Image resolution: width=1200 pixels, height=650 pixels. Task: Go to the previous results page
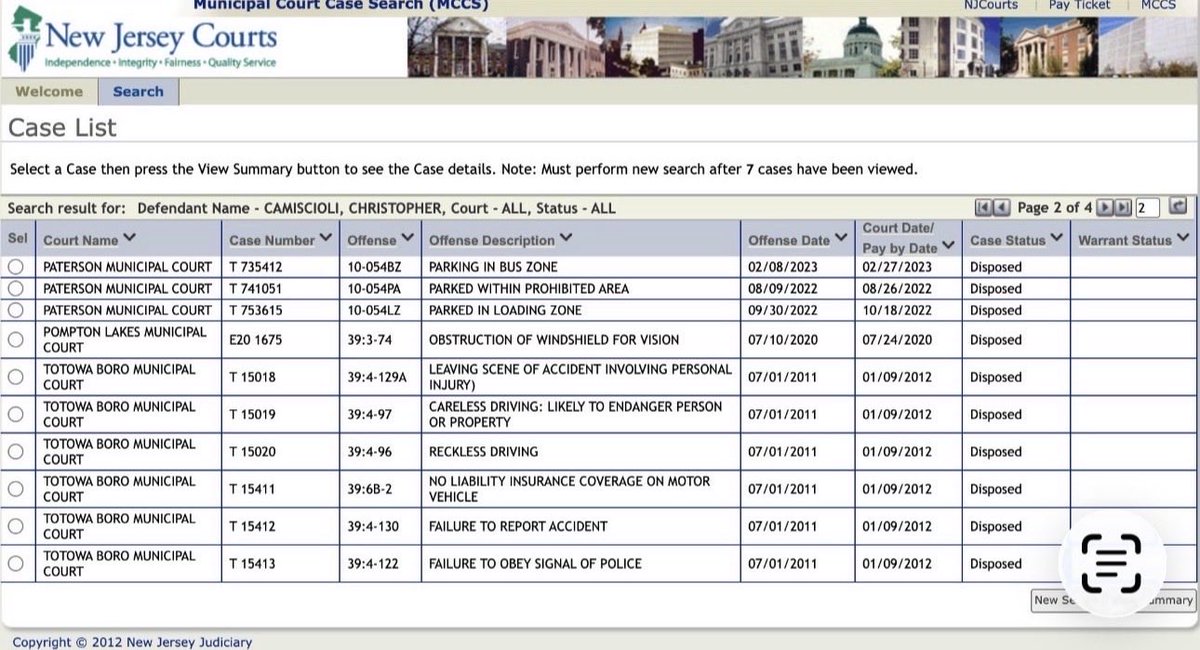(1002, 207)
